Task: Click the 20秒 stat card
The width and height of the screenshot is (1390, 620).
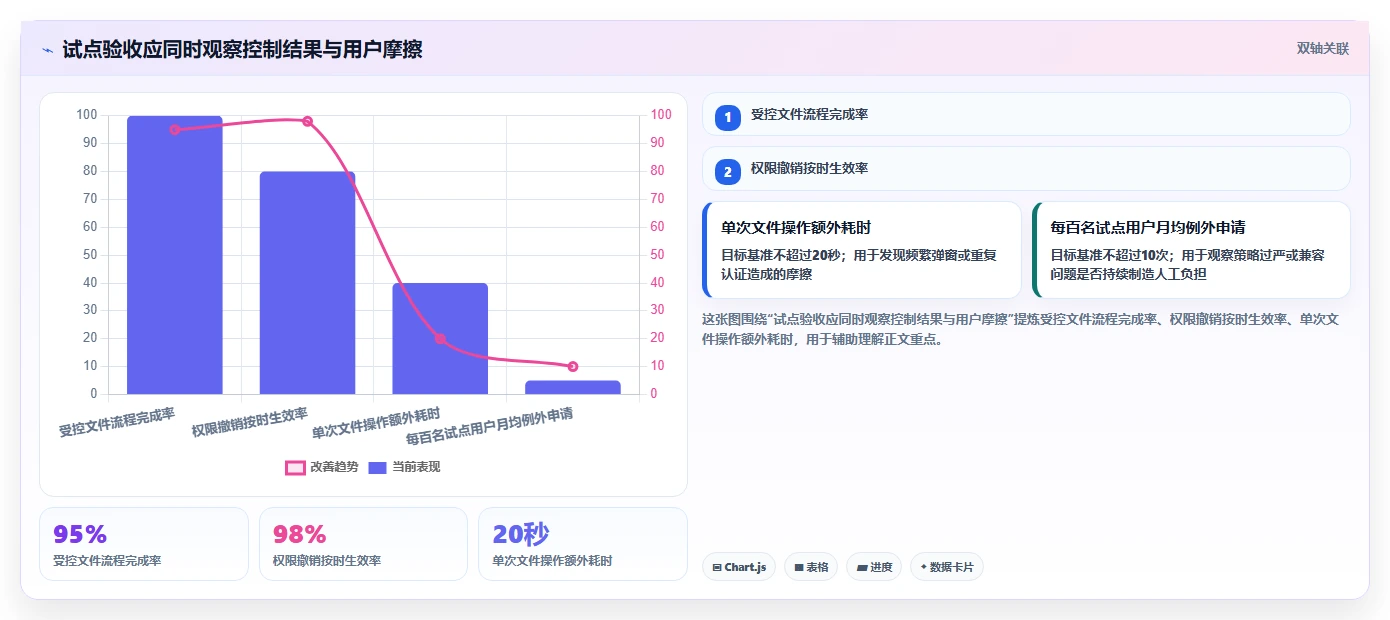Action: [583, 544]
